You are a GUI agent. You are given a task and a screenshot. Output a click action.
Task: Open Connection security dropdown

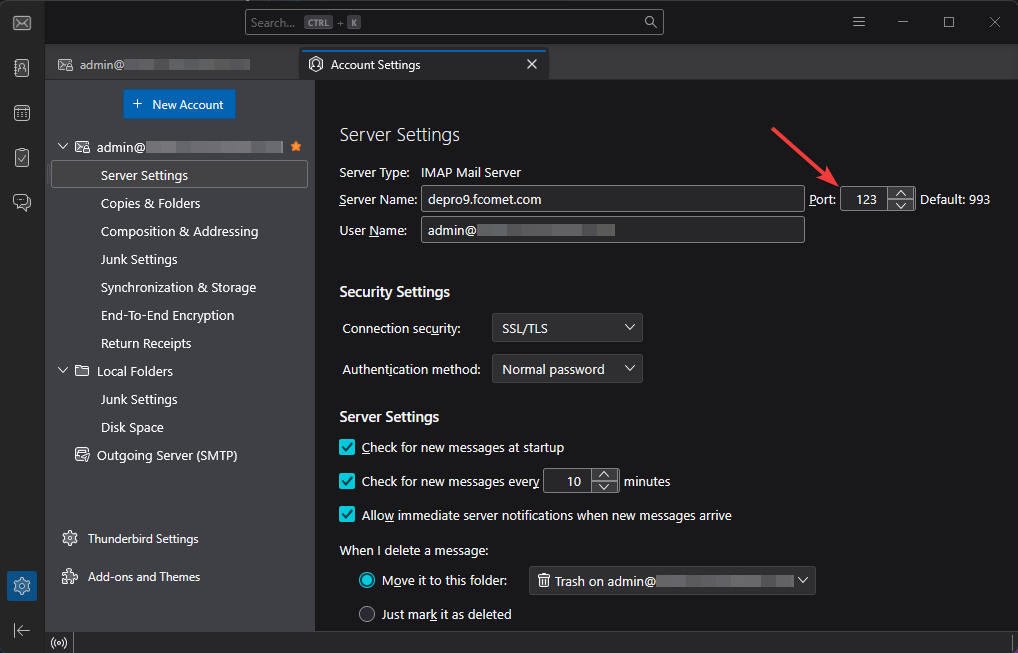(x=567, y=328)
